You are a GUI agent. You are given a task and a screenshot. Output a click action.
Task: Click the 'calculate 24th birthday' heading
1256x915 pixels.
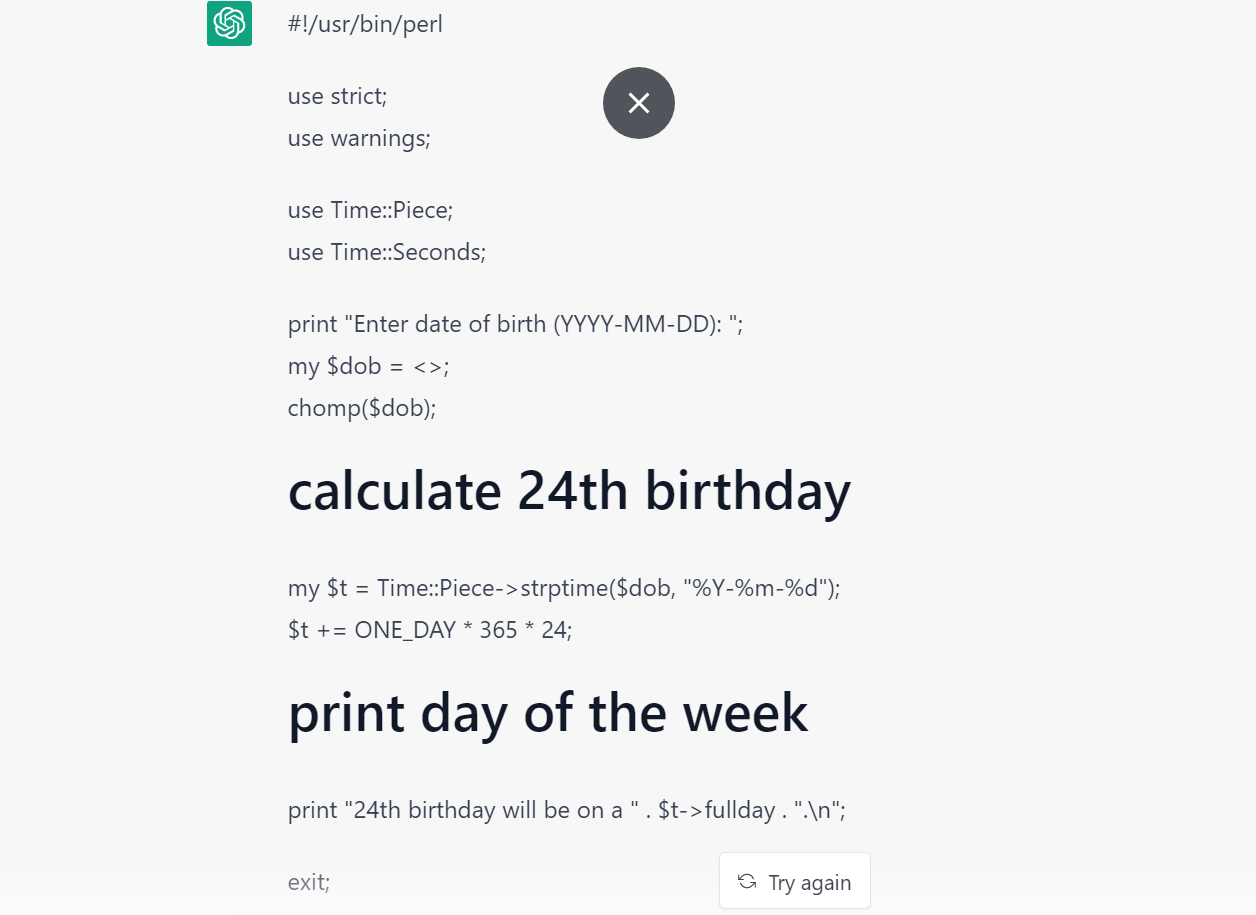click(570, 490)
